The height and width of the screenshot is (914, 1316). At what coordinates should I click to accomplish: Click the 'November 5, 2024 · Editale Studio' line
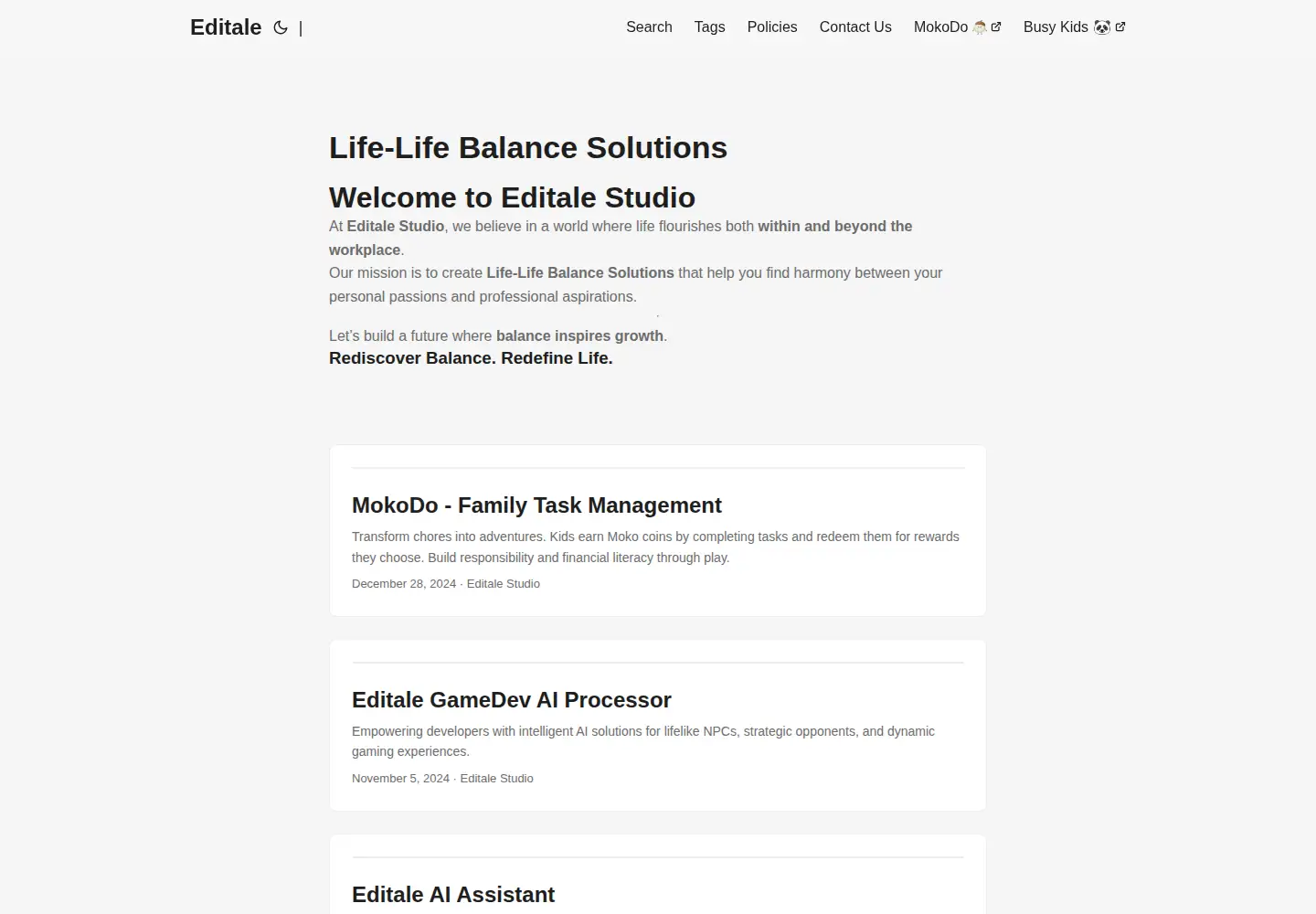coord(442,779)
